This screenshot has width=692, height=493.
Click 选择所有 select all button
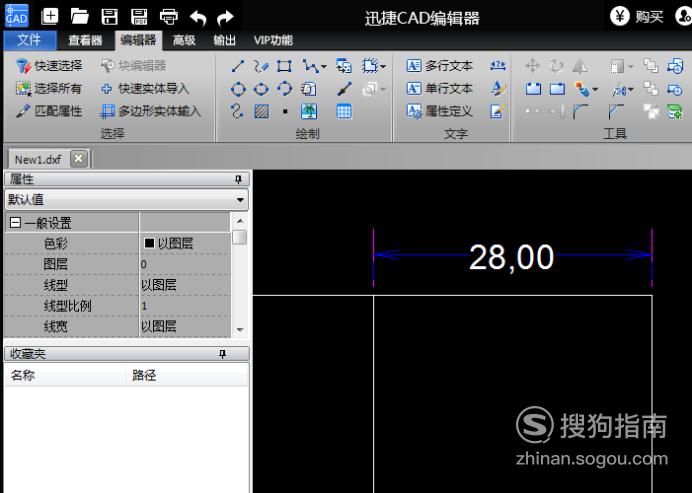tap(49, 89)
